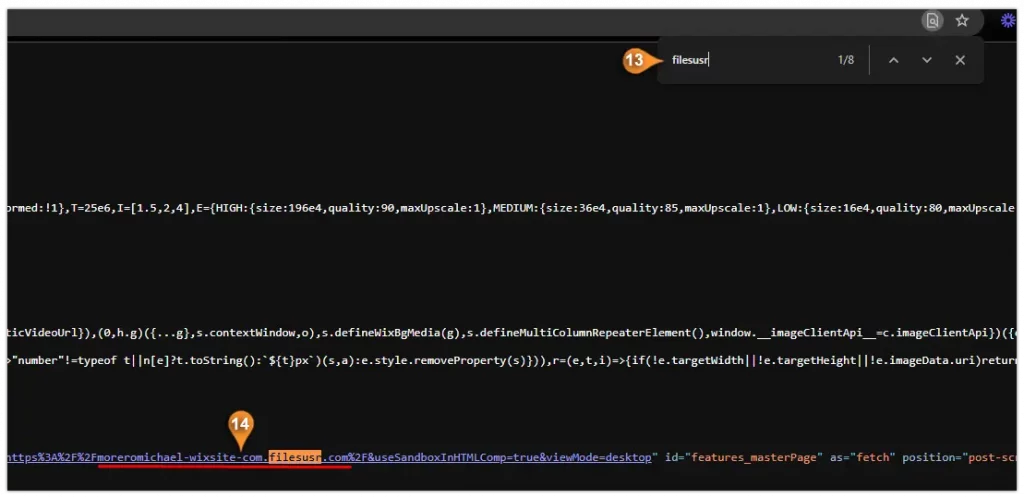
Task: Bookmark this page with the star icon
Action: tap(962, 21)
